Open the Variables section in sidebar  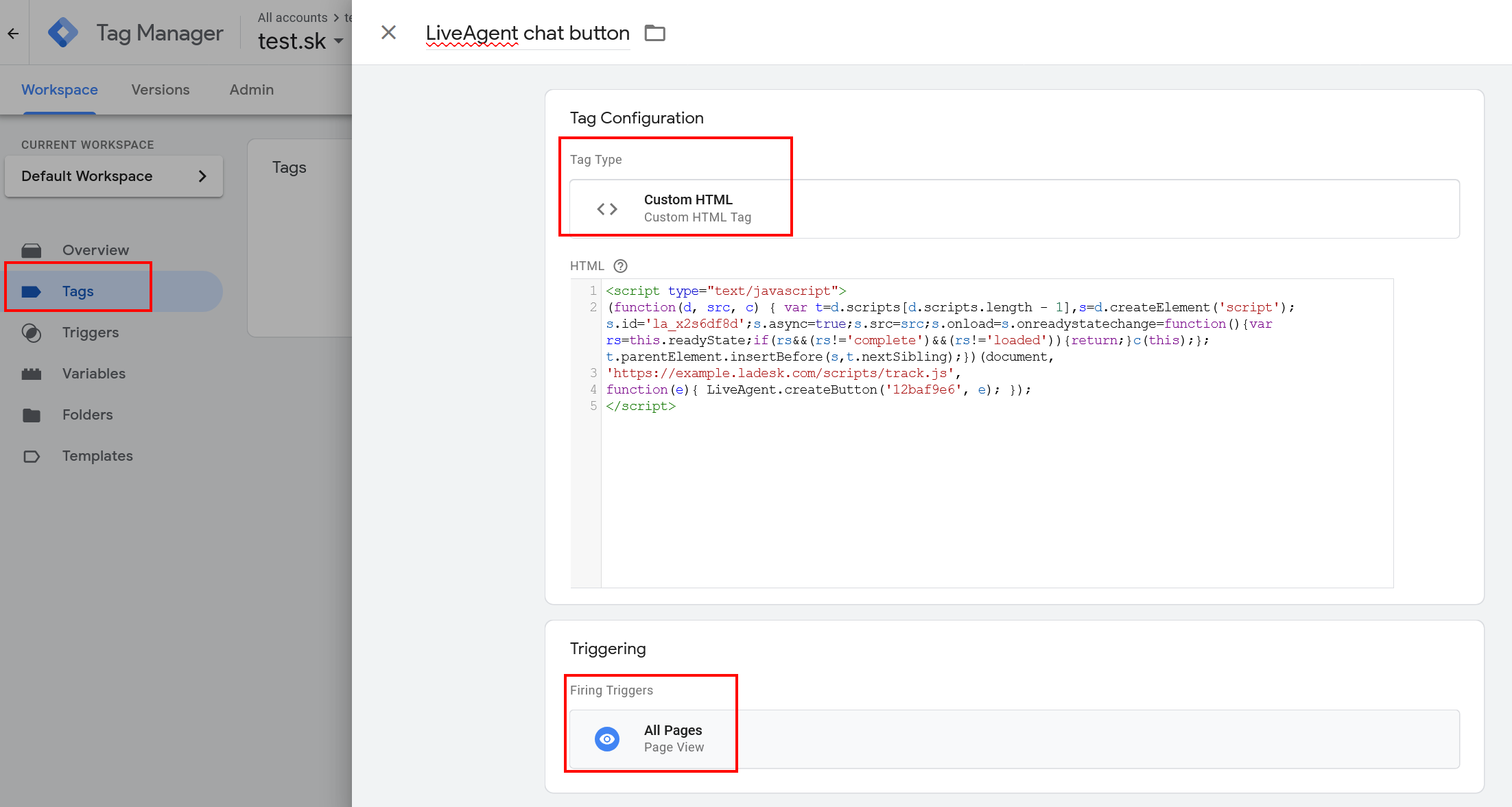pyautogui.click(x=93, y=374)
